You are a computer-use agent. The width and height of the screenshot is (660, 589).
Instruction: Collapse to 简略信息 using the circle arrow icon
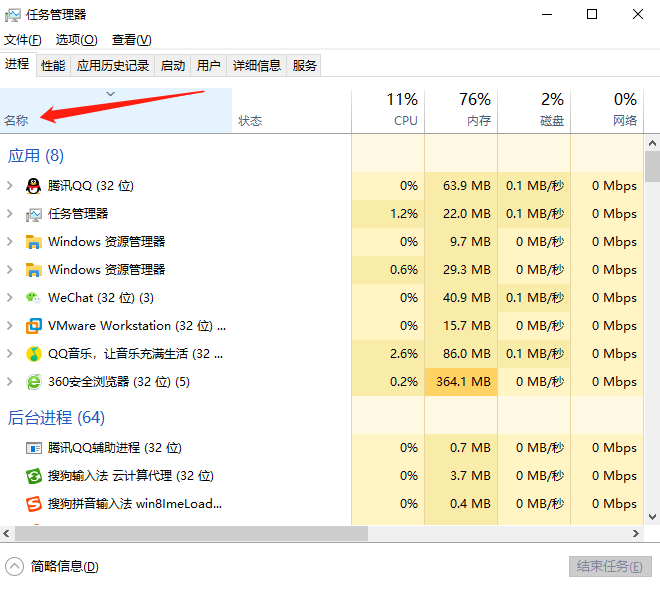coord(14,566)
